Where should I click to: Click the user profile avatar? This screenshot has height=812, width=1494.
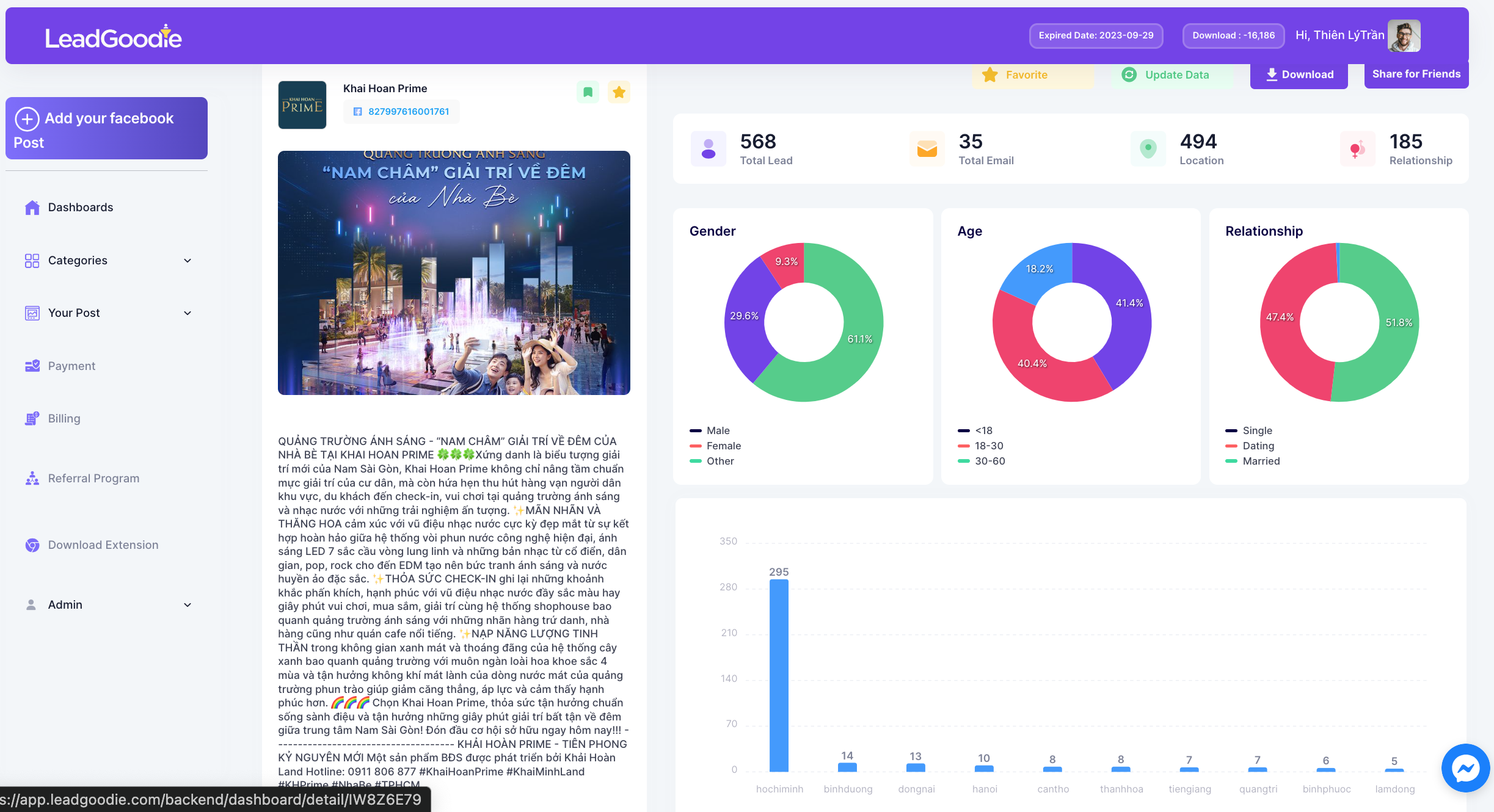(1404, 35)
